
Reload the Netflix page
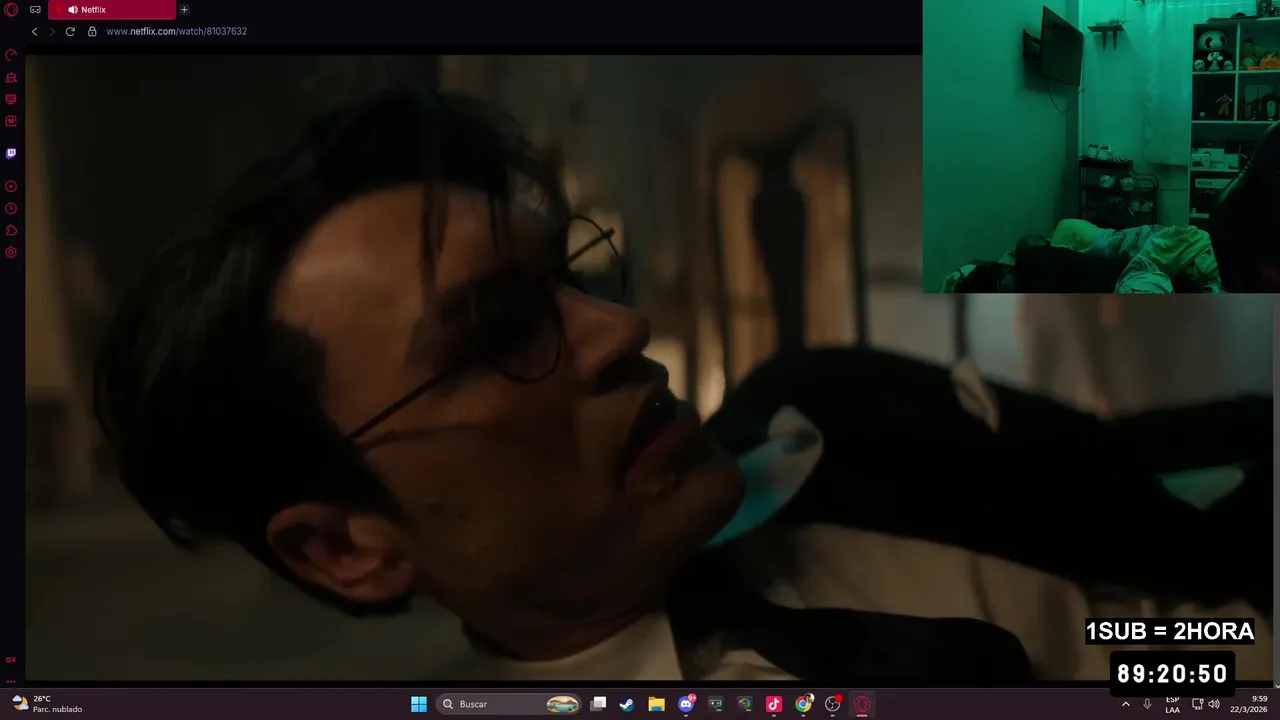[70, 31]
